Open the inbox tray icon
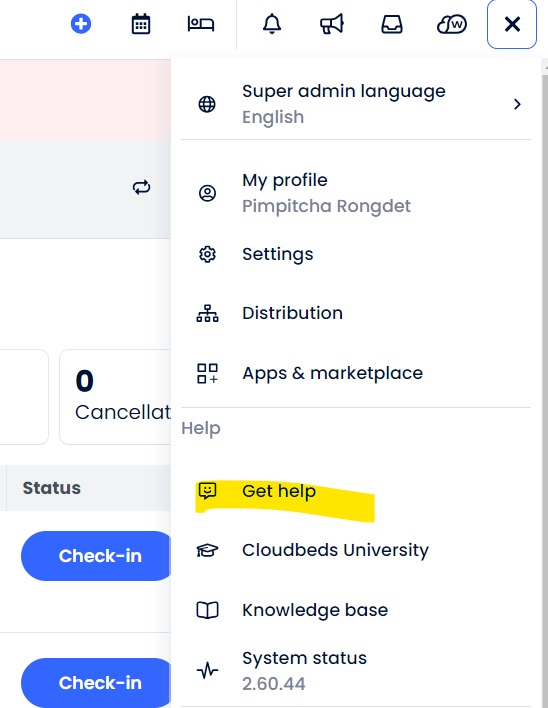Image resolution: width=548 pixels, height=708 pixels. click(x=392, y=24)
